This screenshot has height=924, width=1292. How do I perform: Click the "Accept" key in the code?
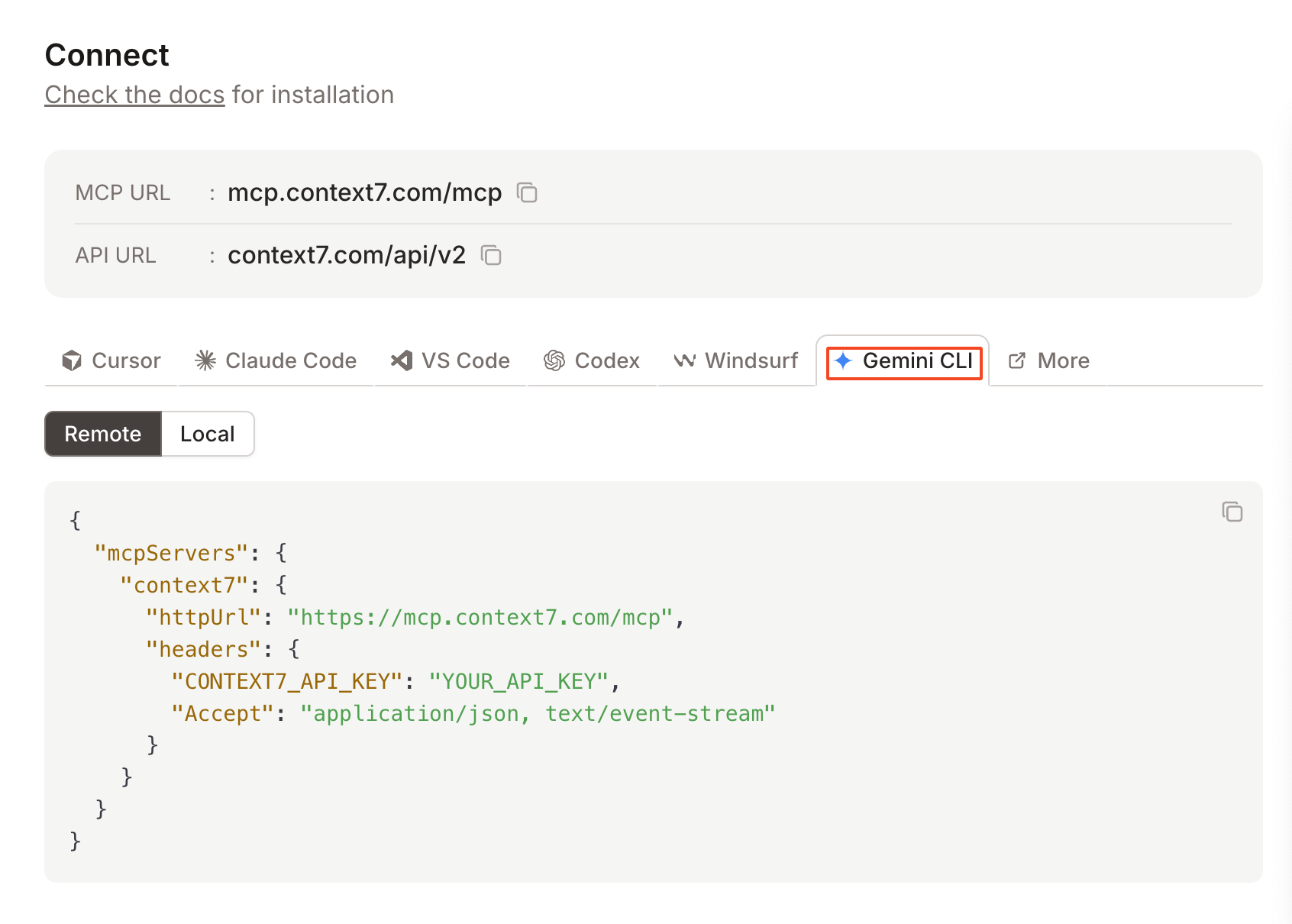point(223,713)
